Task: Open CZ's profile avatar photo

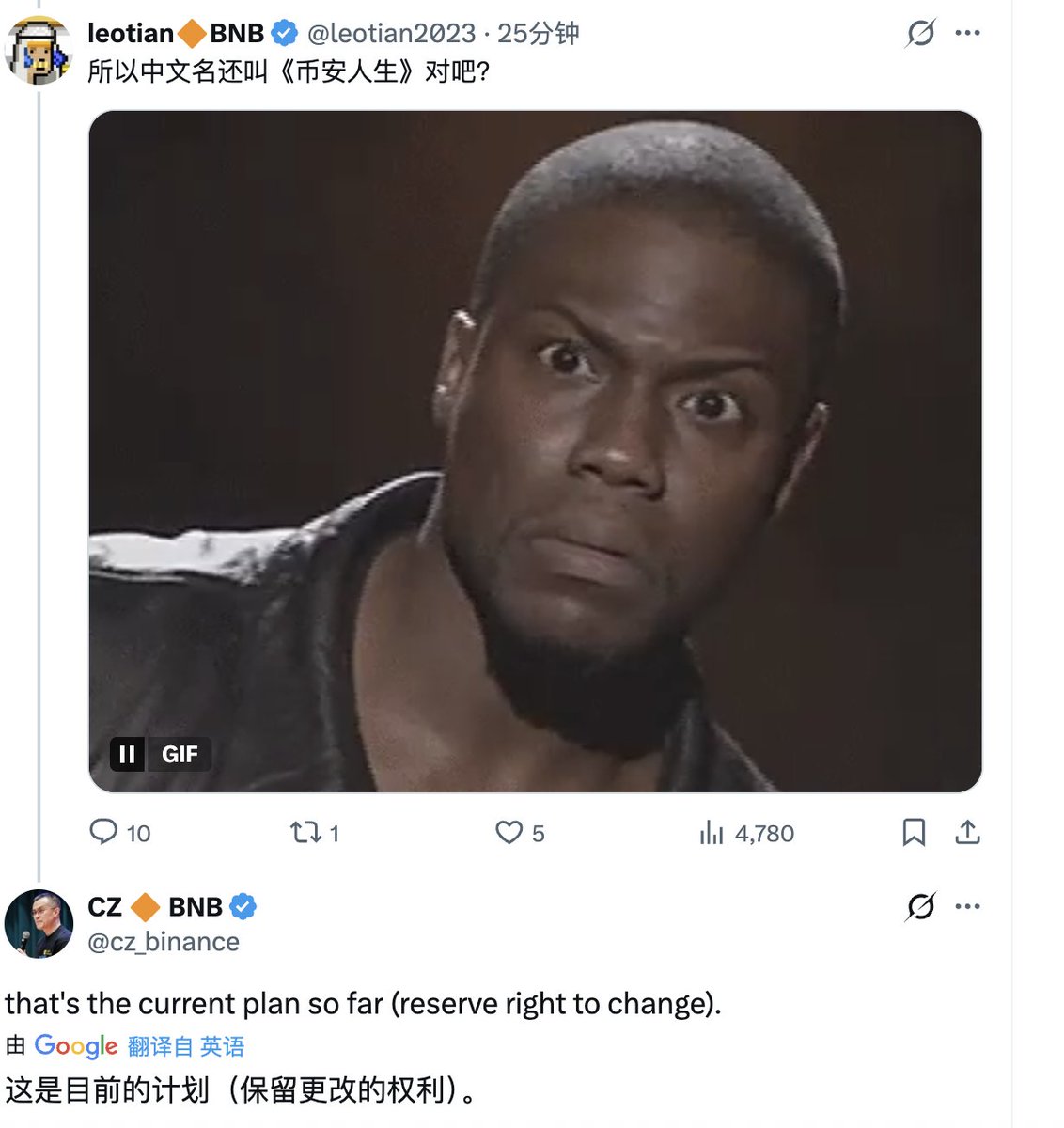Action: click(39, 923)
